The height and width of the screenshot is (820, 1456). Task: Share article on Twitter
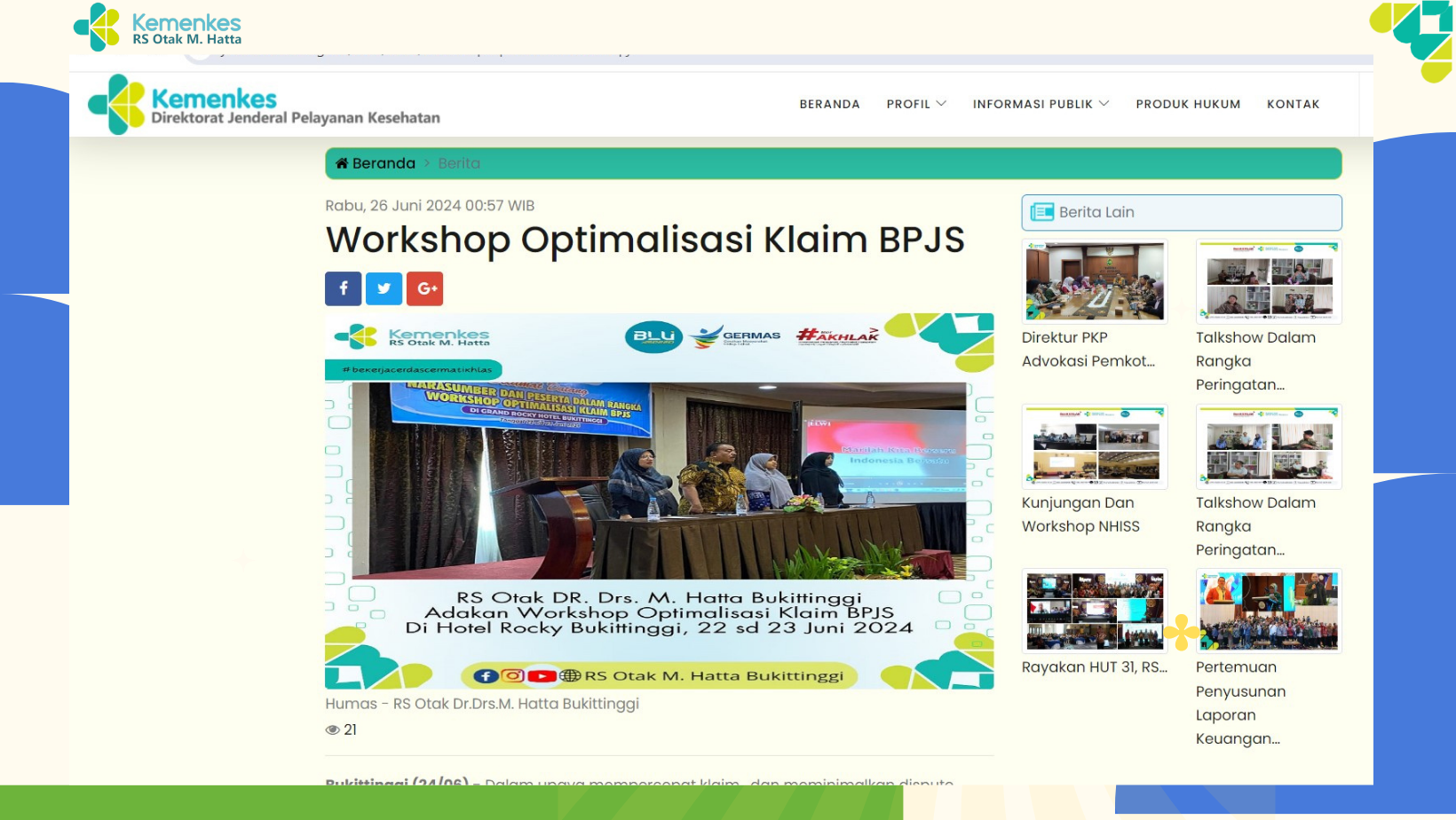tap(384, 288)
